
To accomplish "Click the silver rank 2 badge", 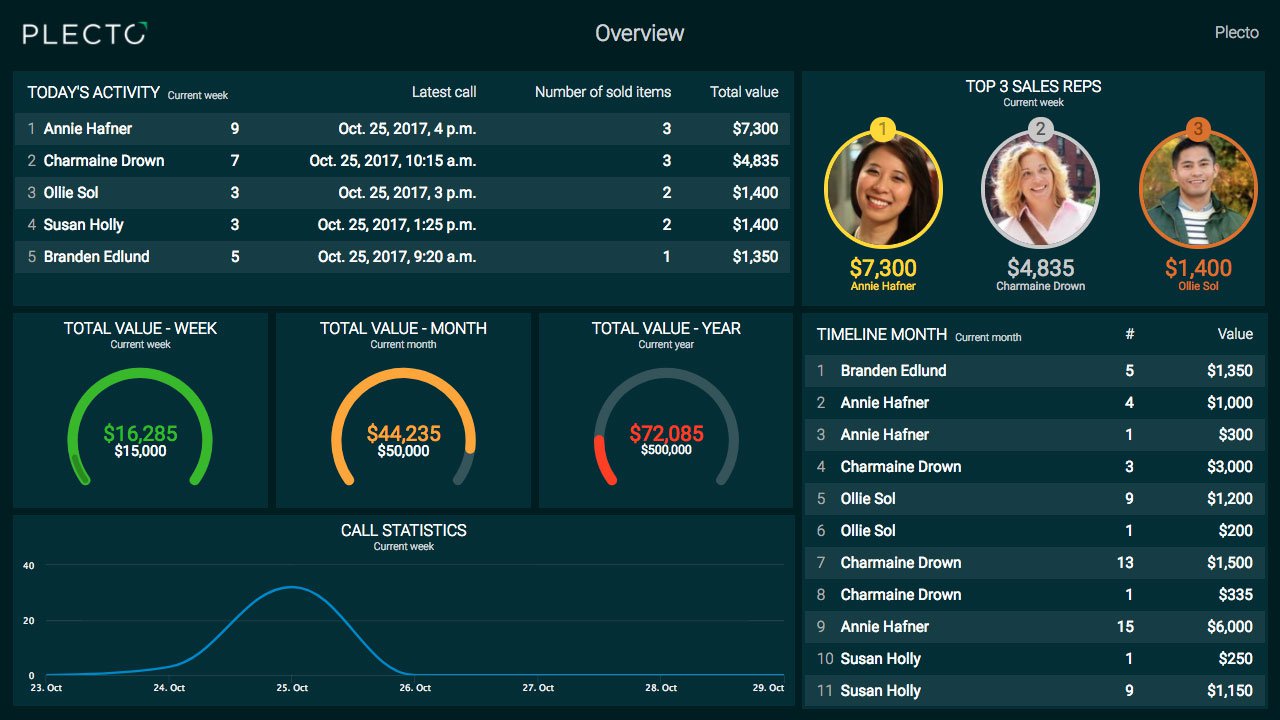I will (x=1040, y=129).
